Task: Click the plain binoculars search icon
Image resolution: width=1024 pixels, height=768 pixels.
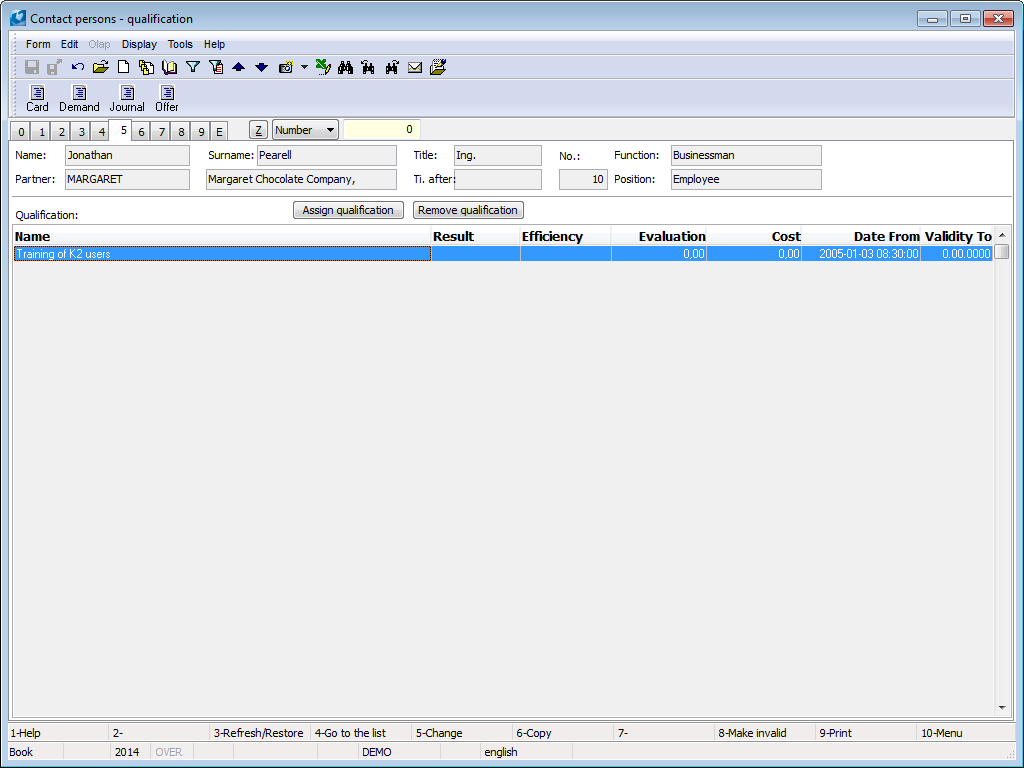Action: [345, 67]
